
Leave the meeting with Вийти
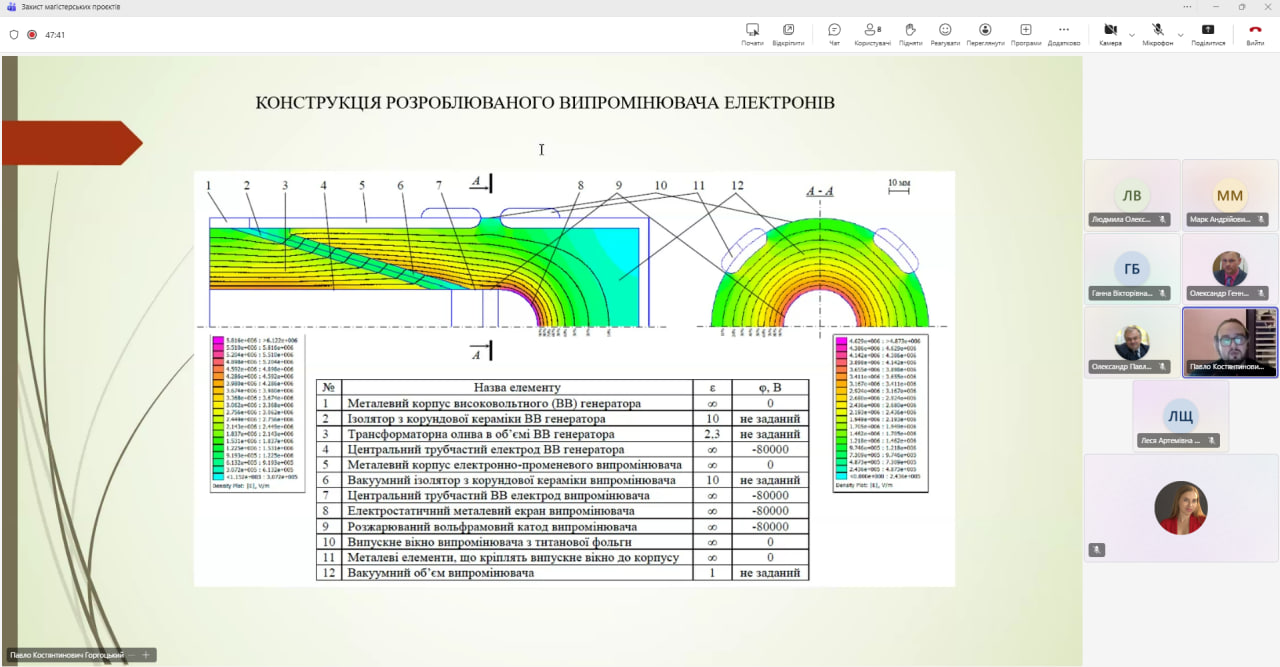(1255, 34)
